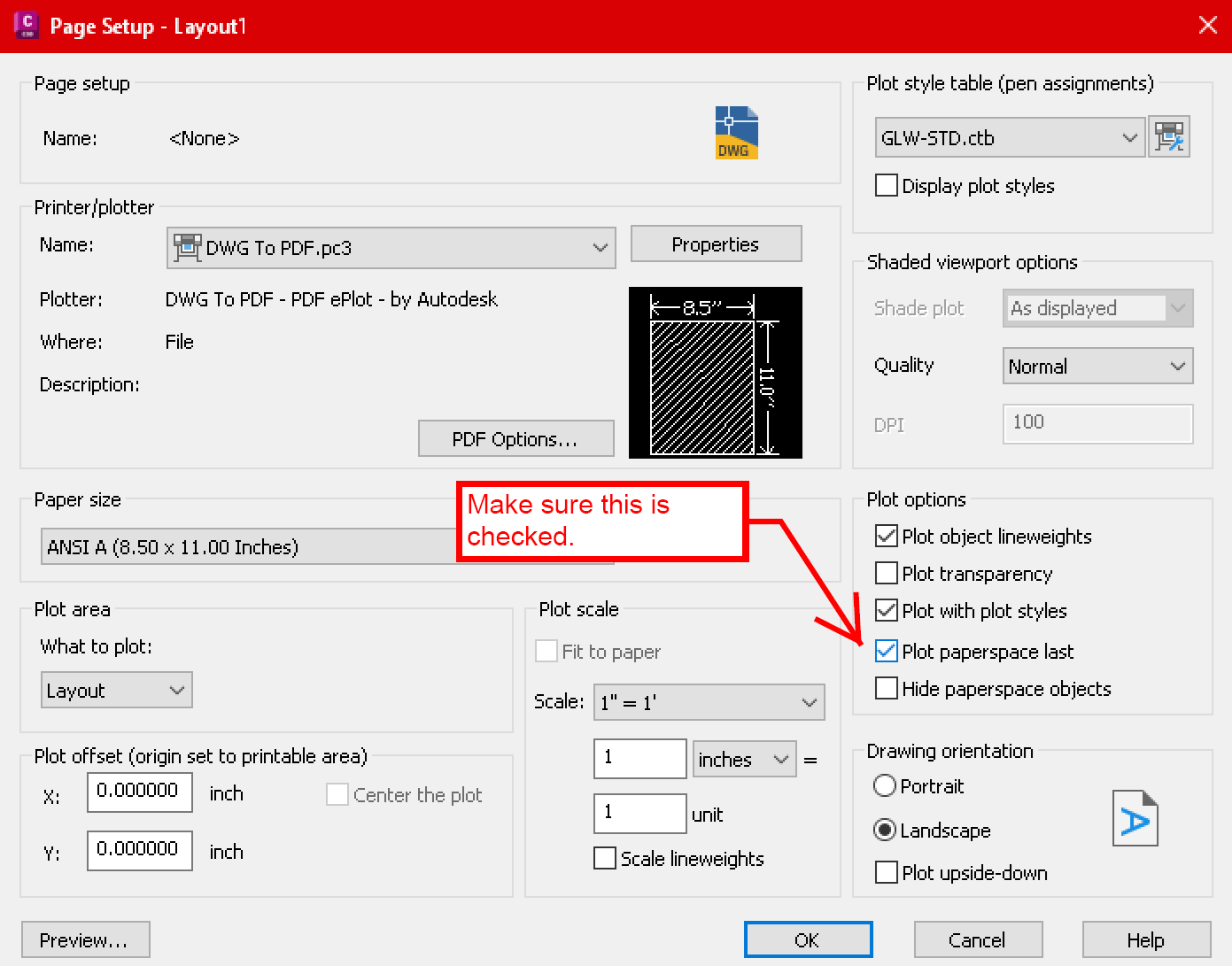
Task: Open the GLW-STD.ctb plot style dropdown
Action: [x=1129, y=137]
